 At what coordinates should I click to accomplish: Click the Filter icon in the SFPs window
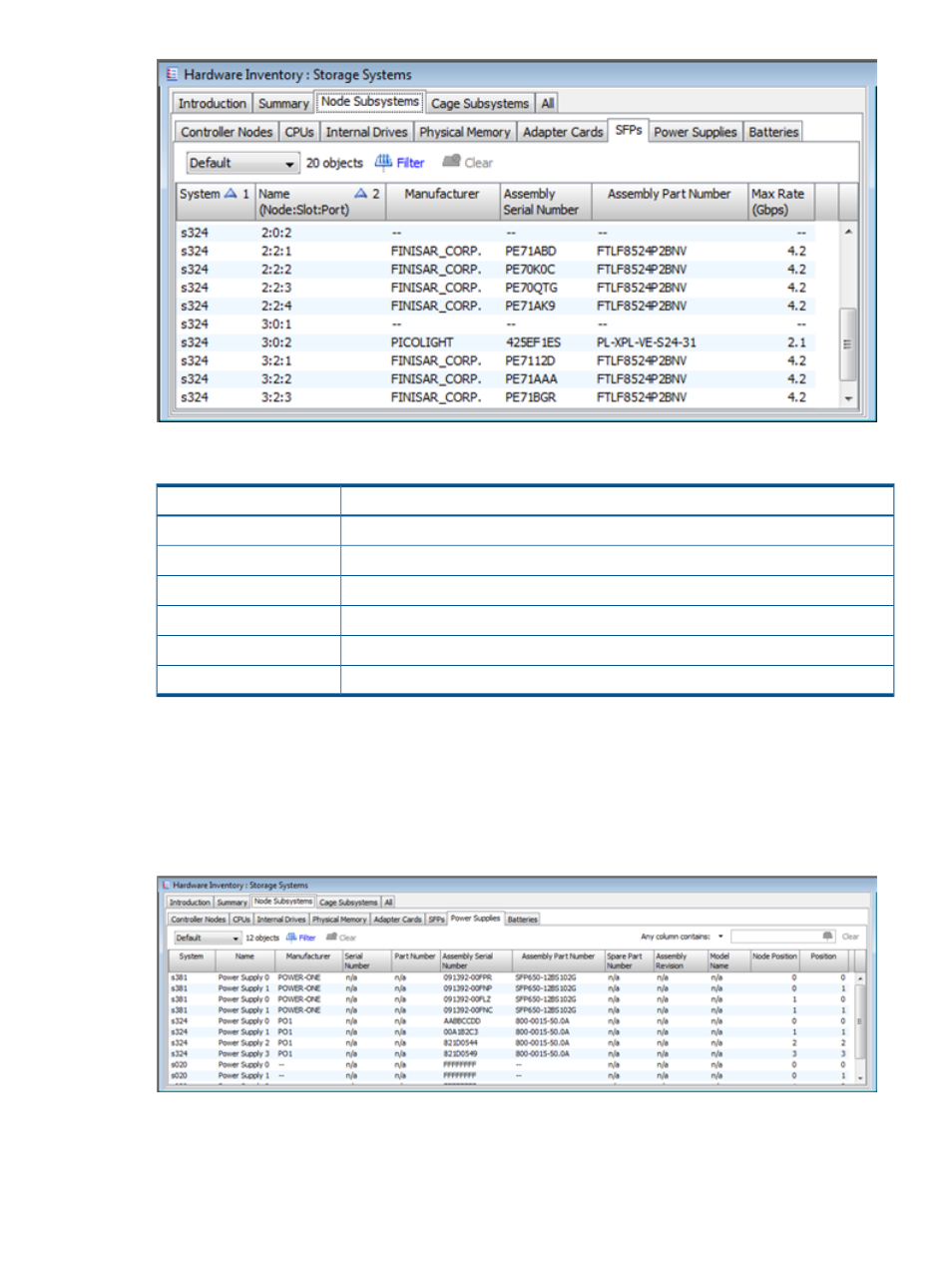point(383,162)
